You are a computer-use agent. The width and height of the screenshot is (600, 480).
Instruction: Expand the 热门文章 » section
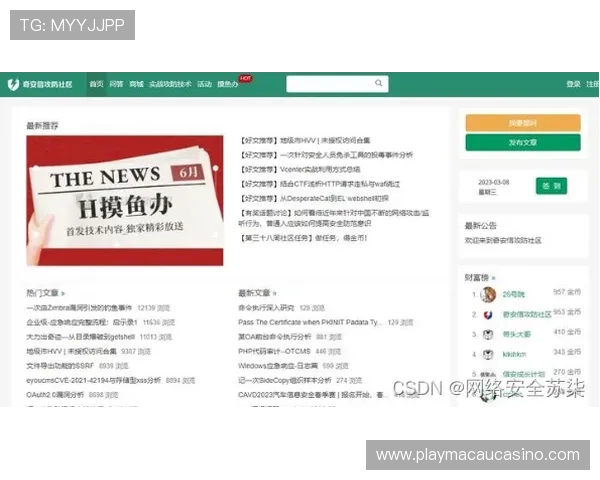pos(46,293)
